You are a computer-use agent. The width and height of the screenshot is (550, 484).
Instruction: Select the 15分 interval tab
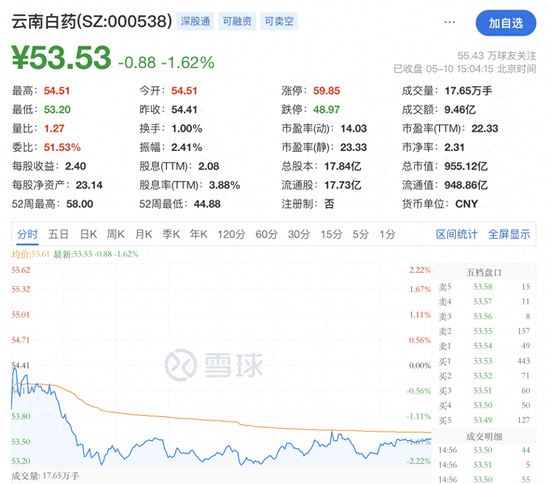tap(331, 234)
